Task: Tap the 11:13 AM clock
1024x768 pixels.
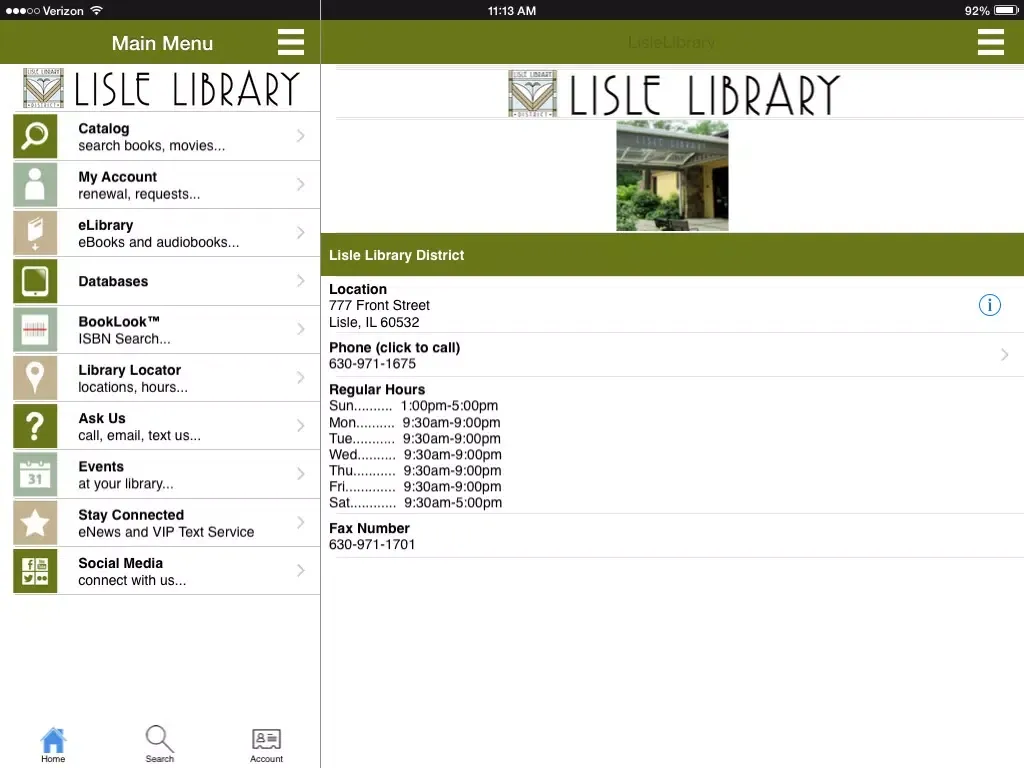Action: tap(512, 10)
